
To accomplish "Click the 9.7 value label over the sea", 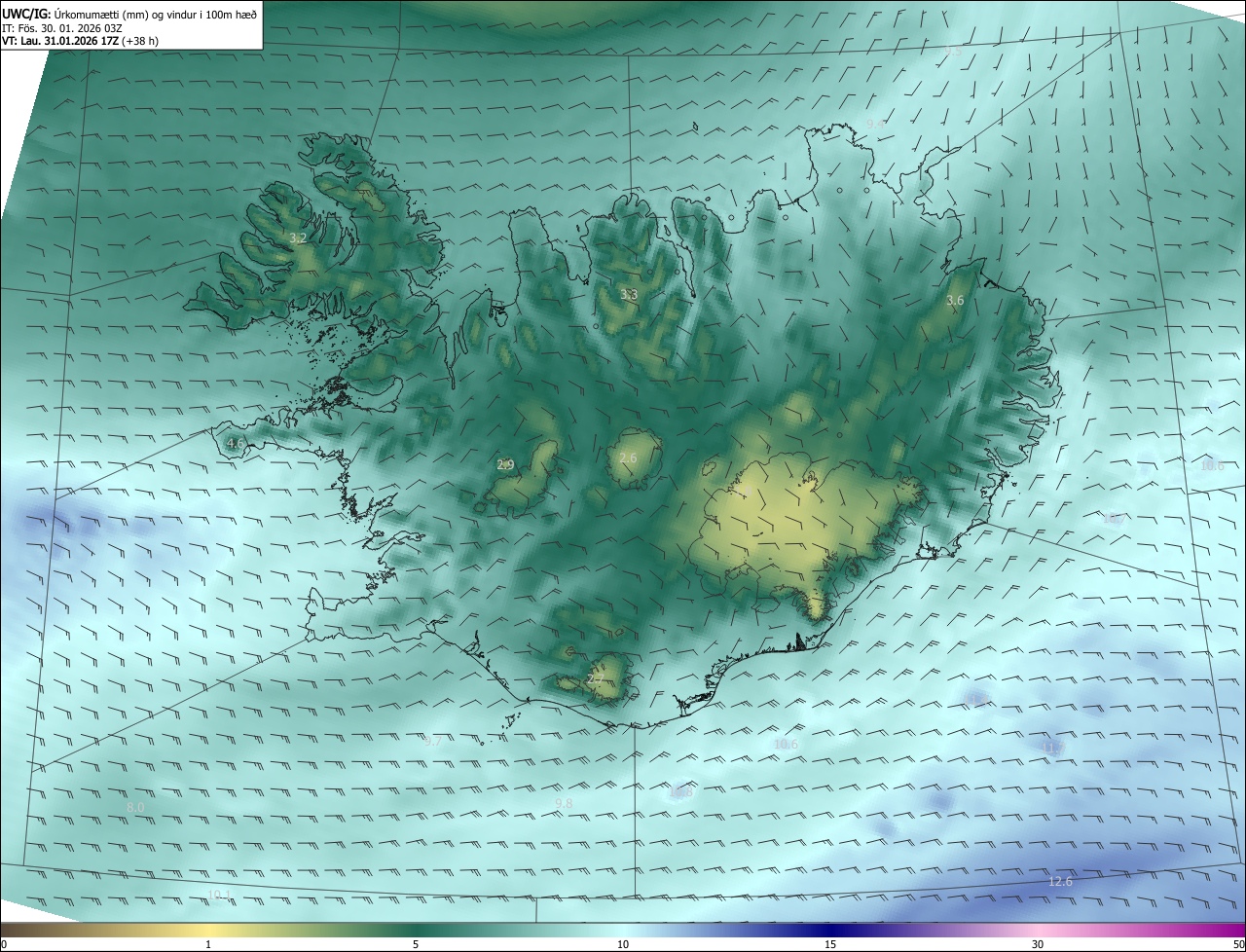I will (x=433, y=742).
